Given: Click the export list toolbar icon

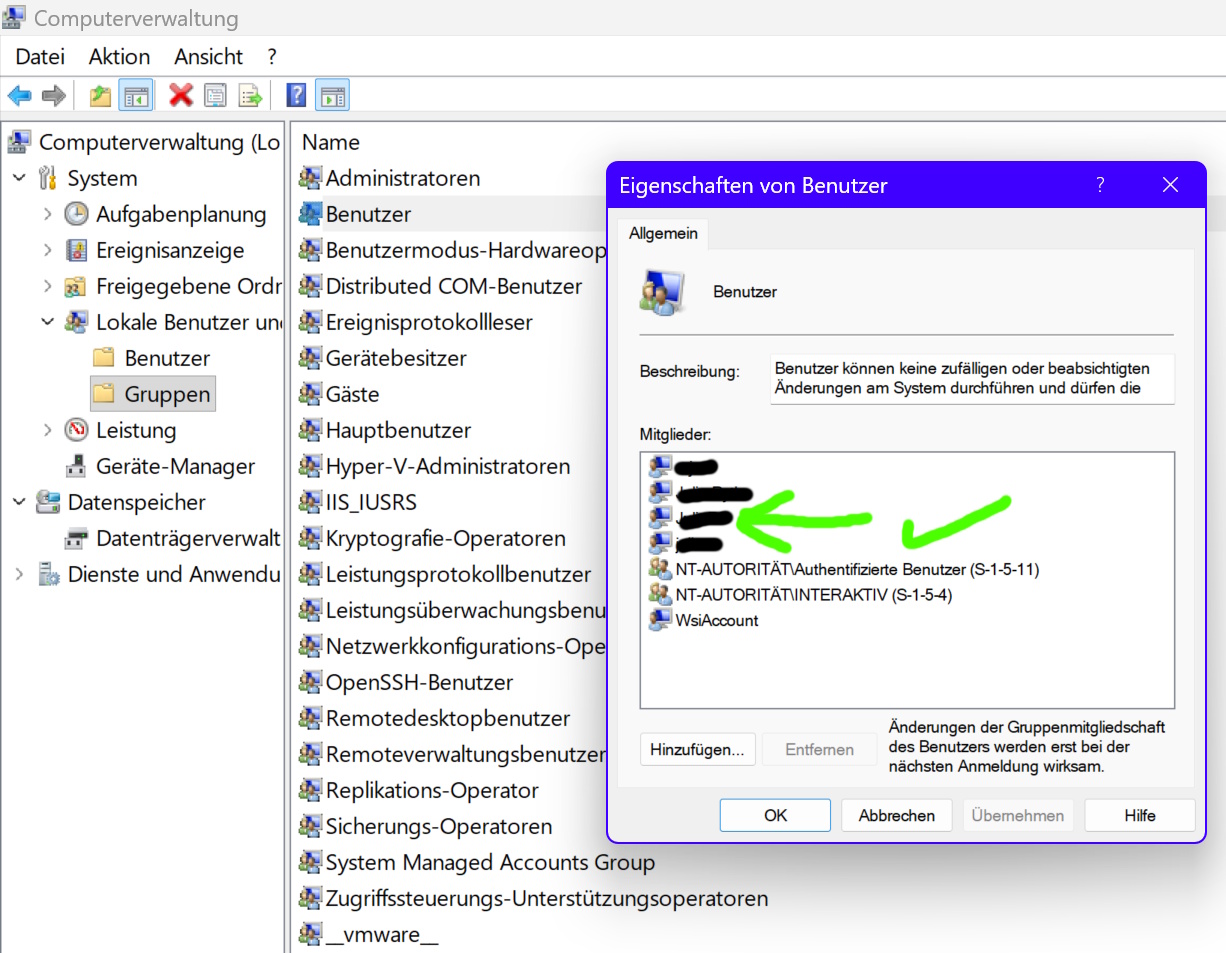Looking at the screenshot, I should tap(250, 95).
